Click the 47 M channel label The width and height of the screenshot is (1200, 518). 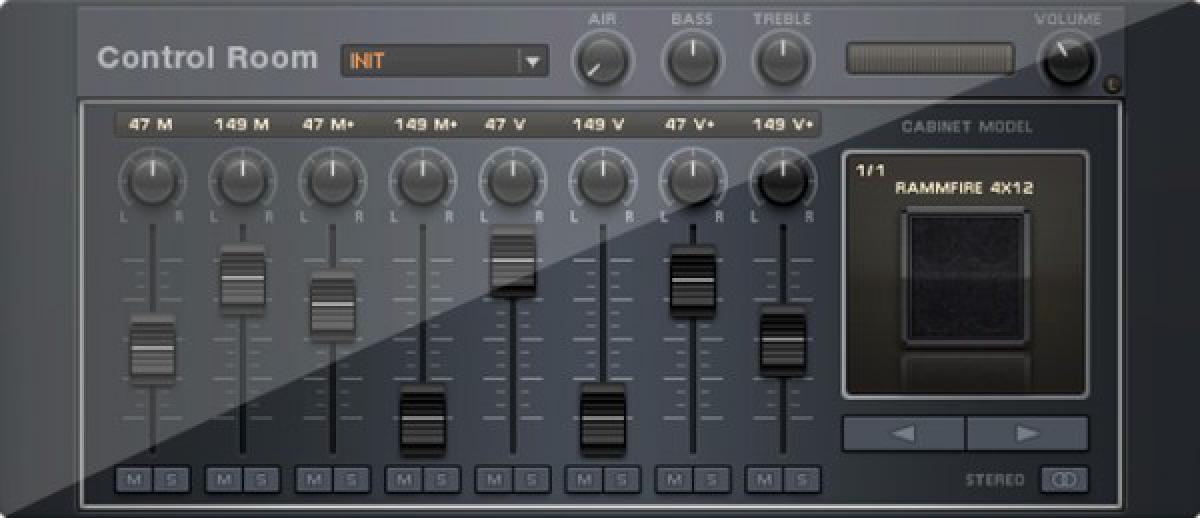pyautogui.click(x=151, y=125)
